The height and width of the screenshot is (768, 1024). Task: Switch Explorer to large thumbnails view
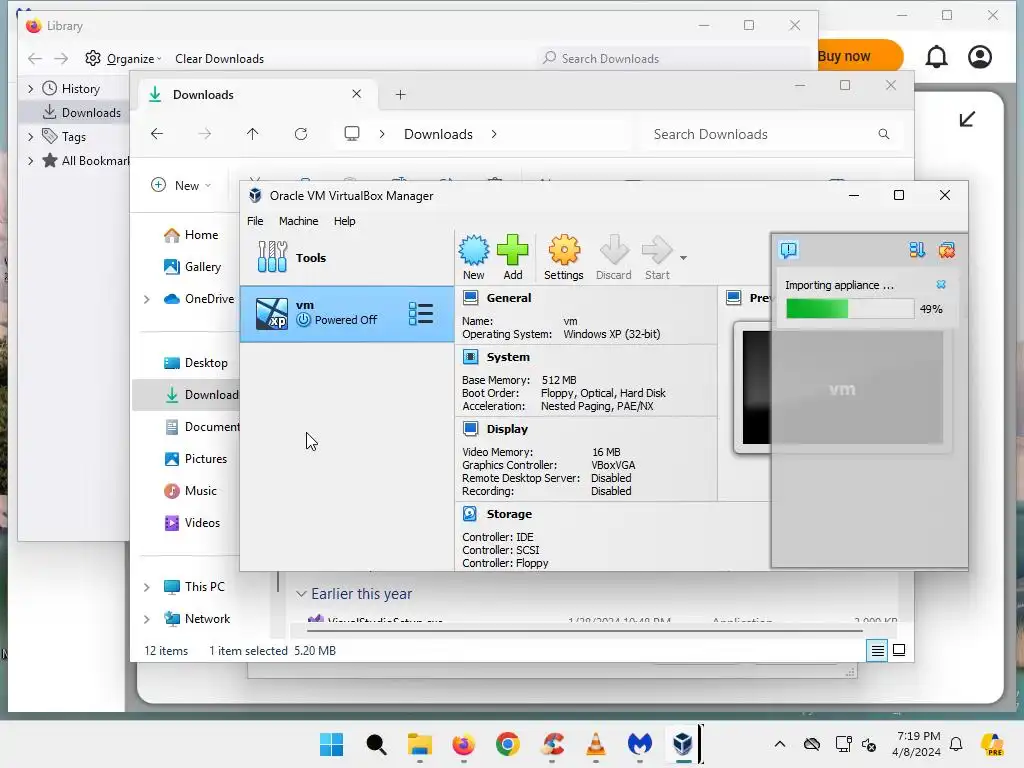pyautogui.click(x=899, y=650)
